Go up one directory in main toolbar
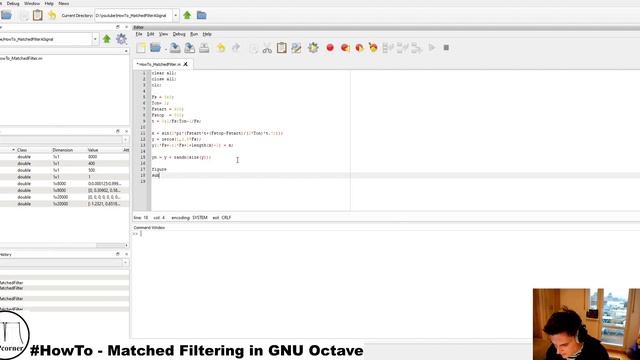This screenshot has height=360, width=640. (x=187, y=16)
